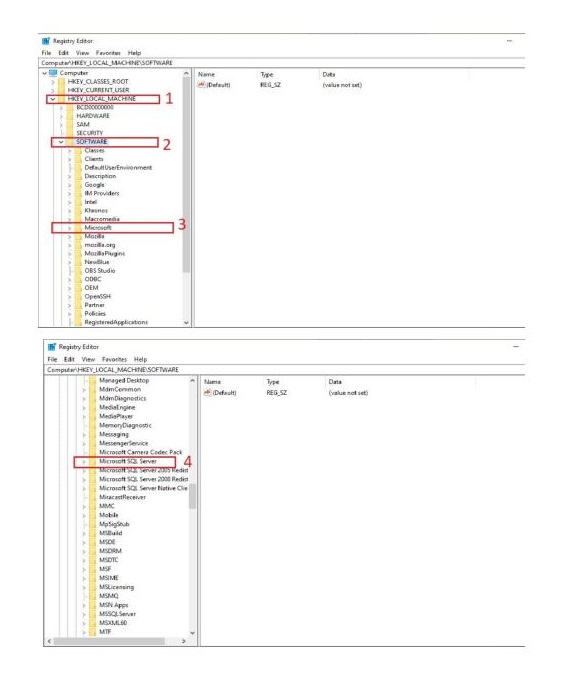
Task: Expand the Microsoft SQL Server key
Action: point(84,462)
